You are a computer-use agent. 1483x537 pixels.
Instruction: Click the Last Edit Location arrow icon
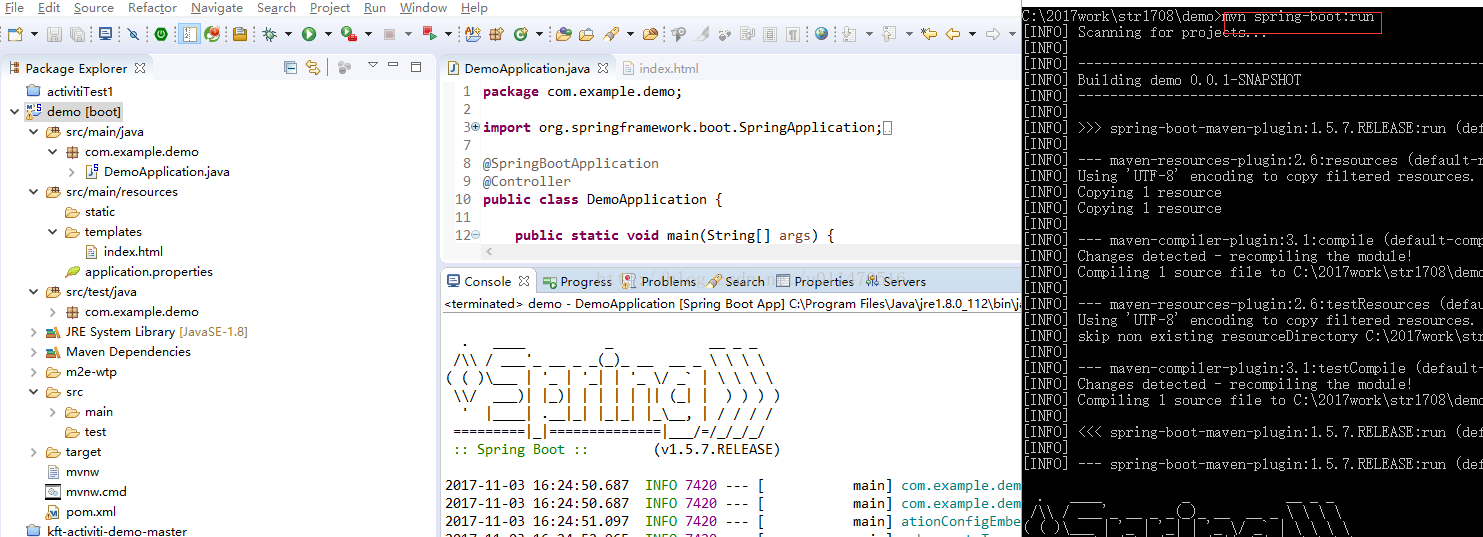928,34
